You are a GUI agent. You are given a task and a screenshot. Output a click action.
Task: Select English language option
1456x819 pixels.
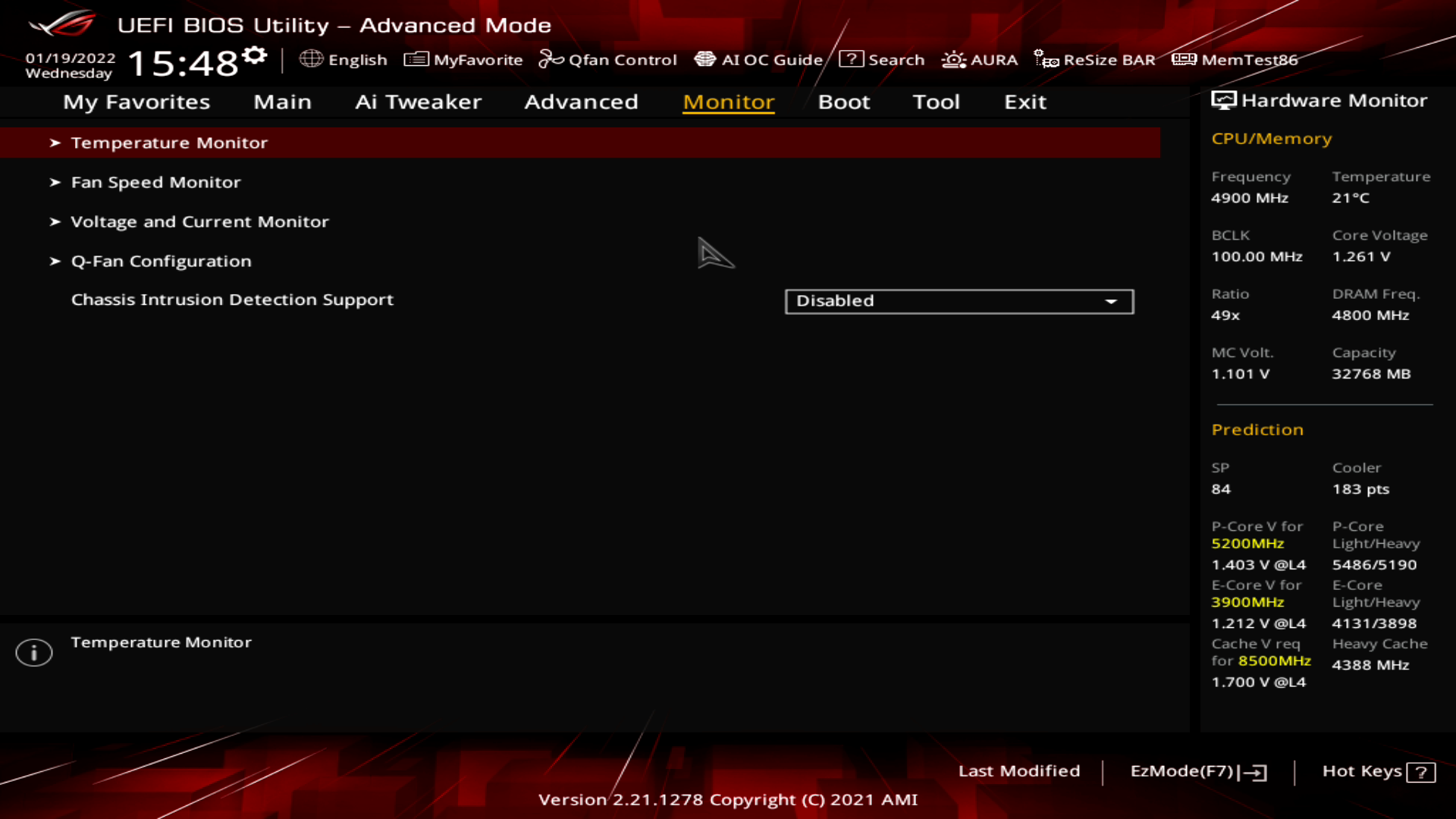pyautogui.click(x=346, y=59)
